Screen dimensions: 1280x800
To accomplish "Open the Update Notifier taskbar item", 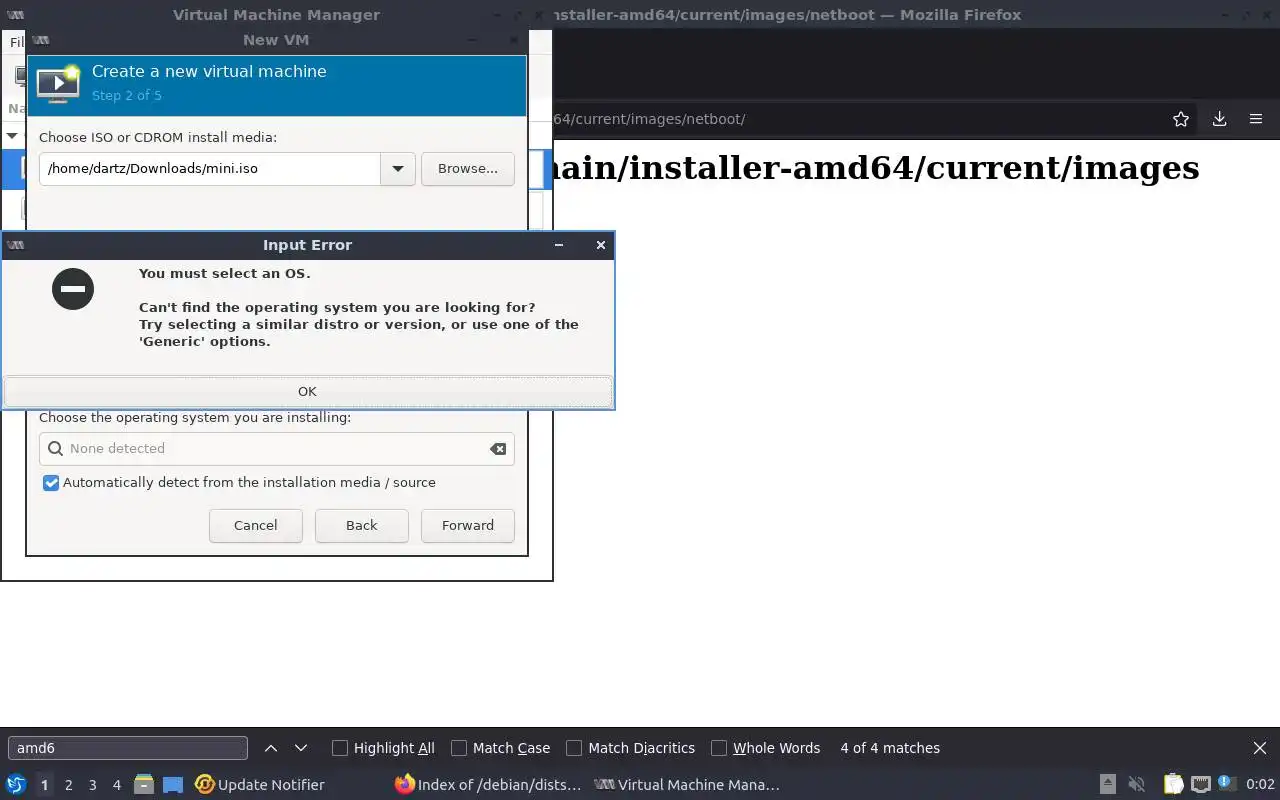I will [260, 785].
